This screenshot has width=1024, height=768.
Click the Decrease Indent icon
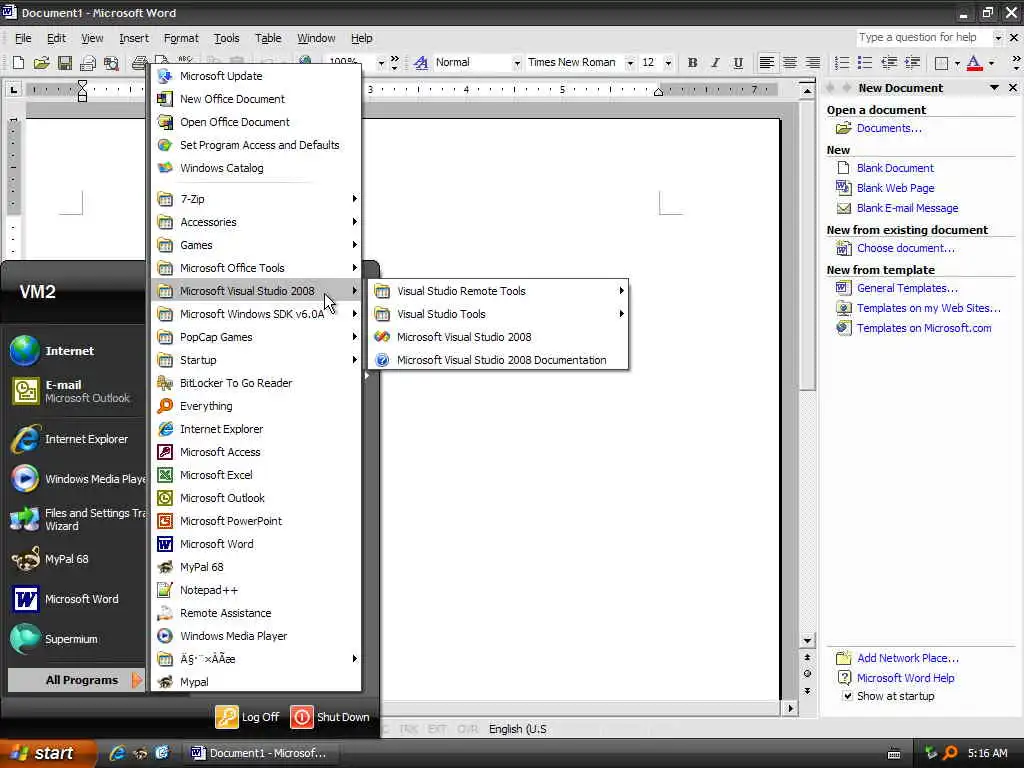coord(889,63)
